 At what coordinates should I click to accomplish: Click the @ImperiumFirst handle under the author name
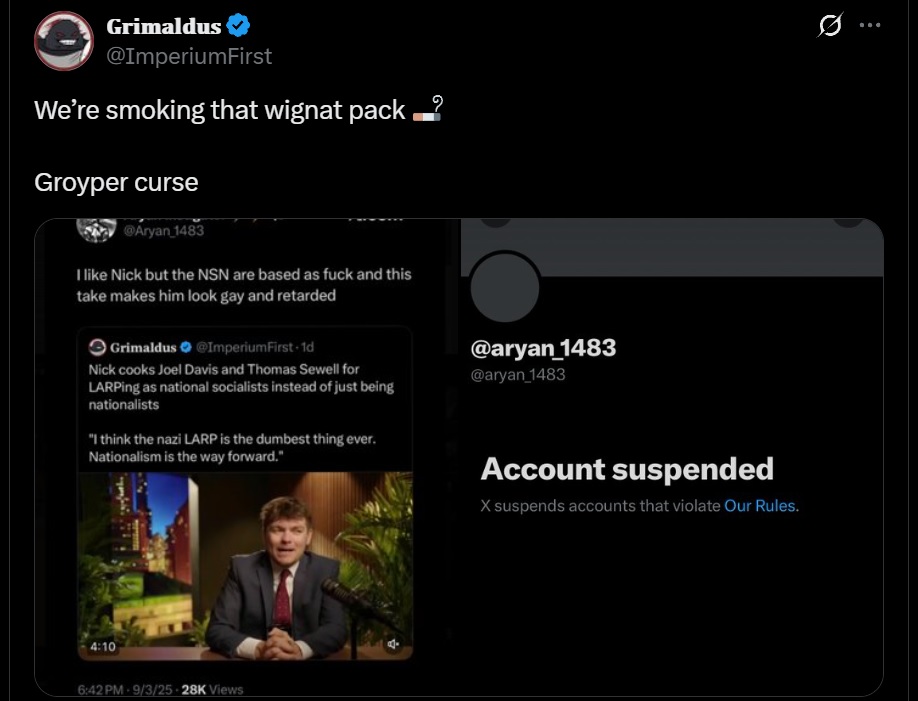[x=189, y=56]
